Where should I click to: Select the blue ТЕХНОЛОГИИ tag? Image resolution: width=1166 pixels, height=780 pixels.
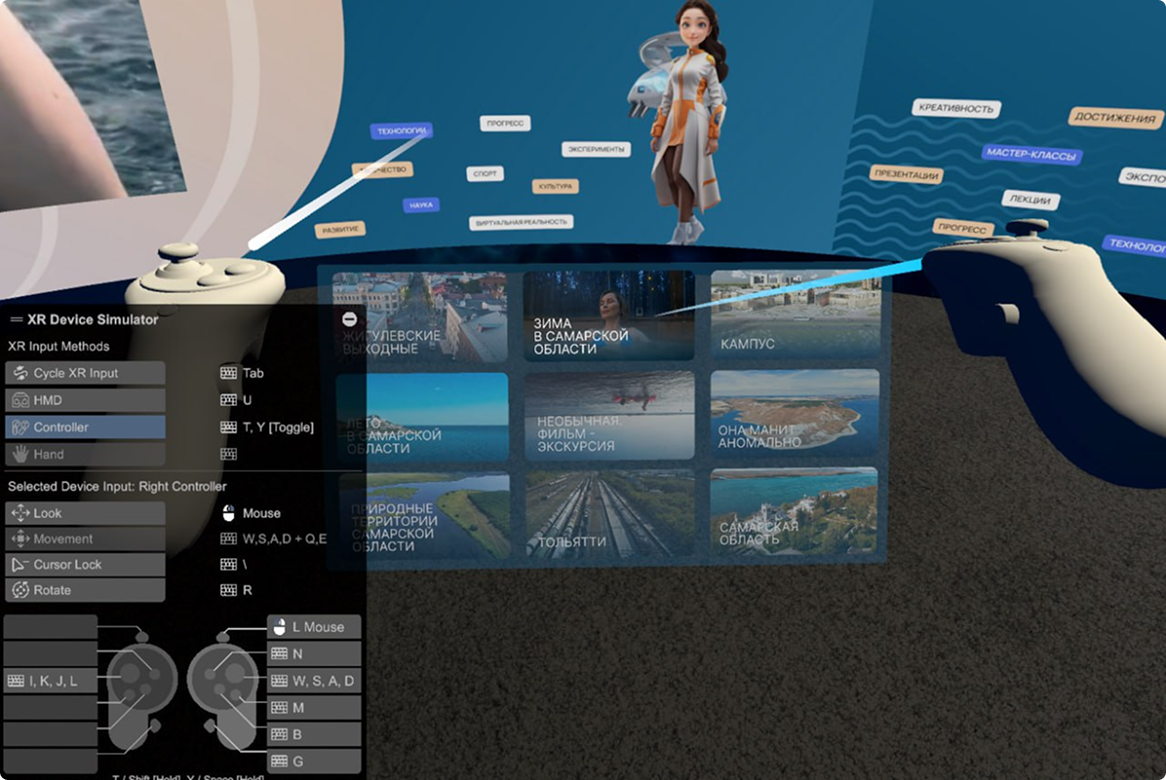pos(402,131)
